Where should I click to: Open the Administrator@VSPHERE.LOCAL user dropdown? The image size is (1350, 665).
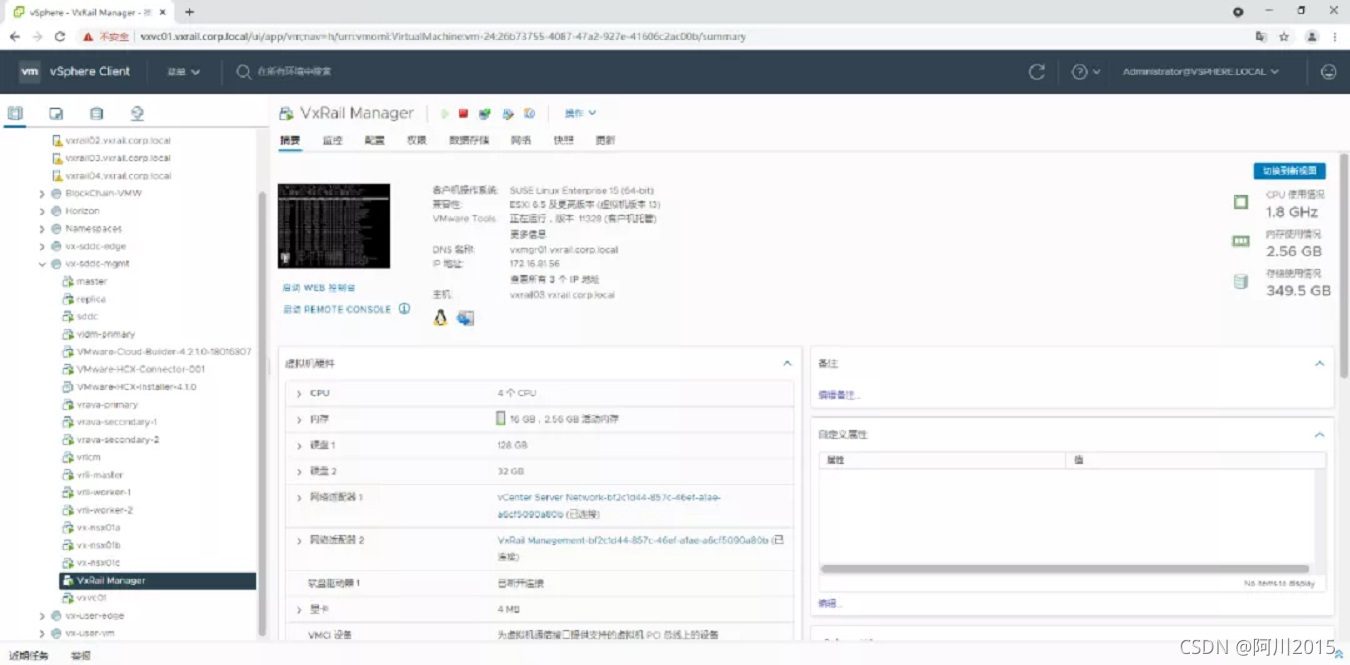[1200, 72]
